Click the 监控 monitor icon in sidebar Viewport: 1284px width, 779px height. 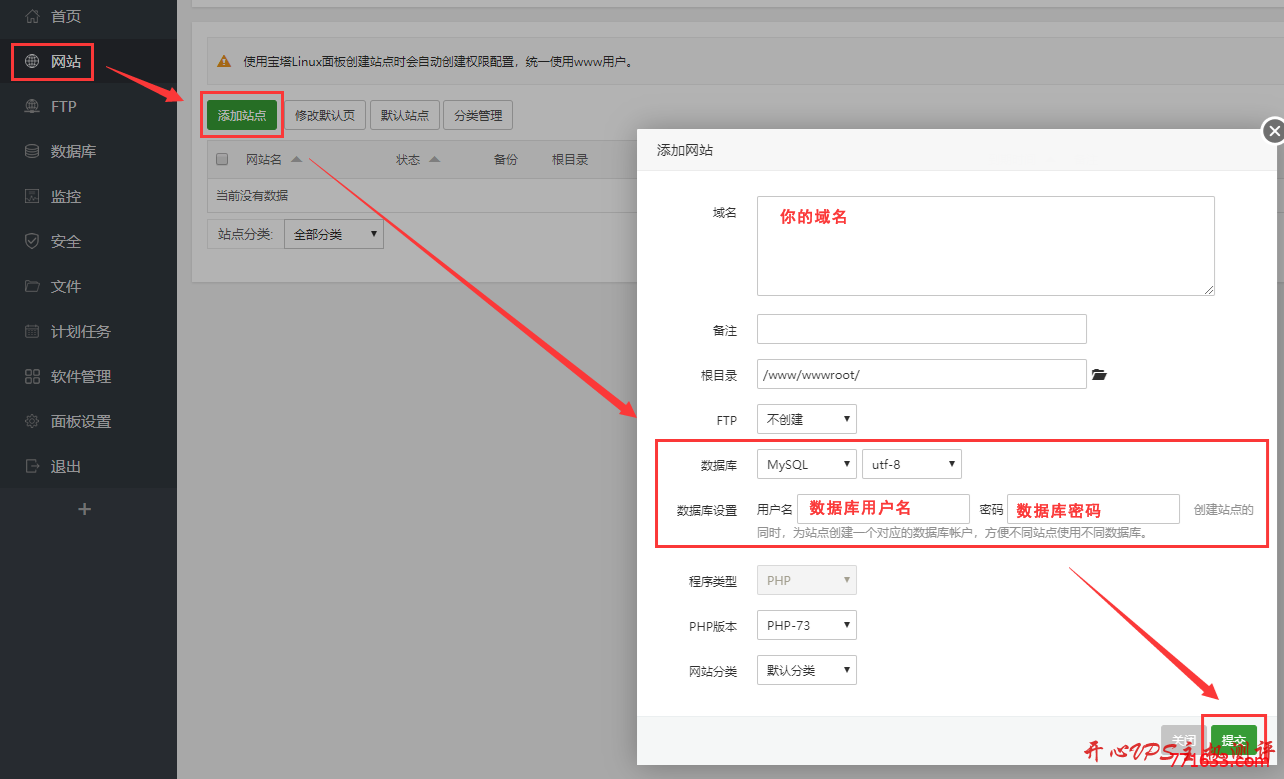pos(32,197)
